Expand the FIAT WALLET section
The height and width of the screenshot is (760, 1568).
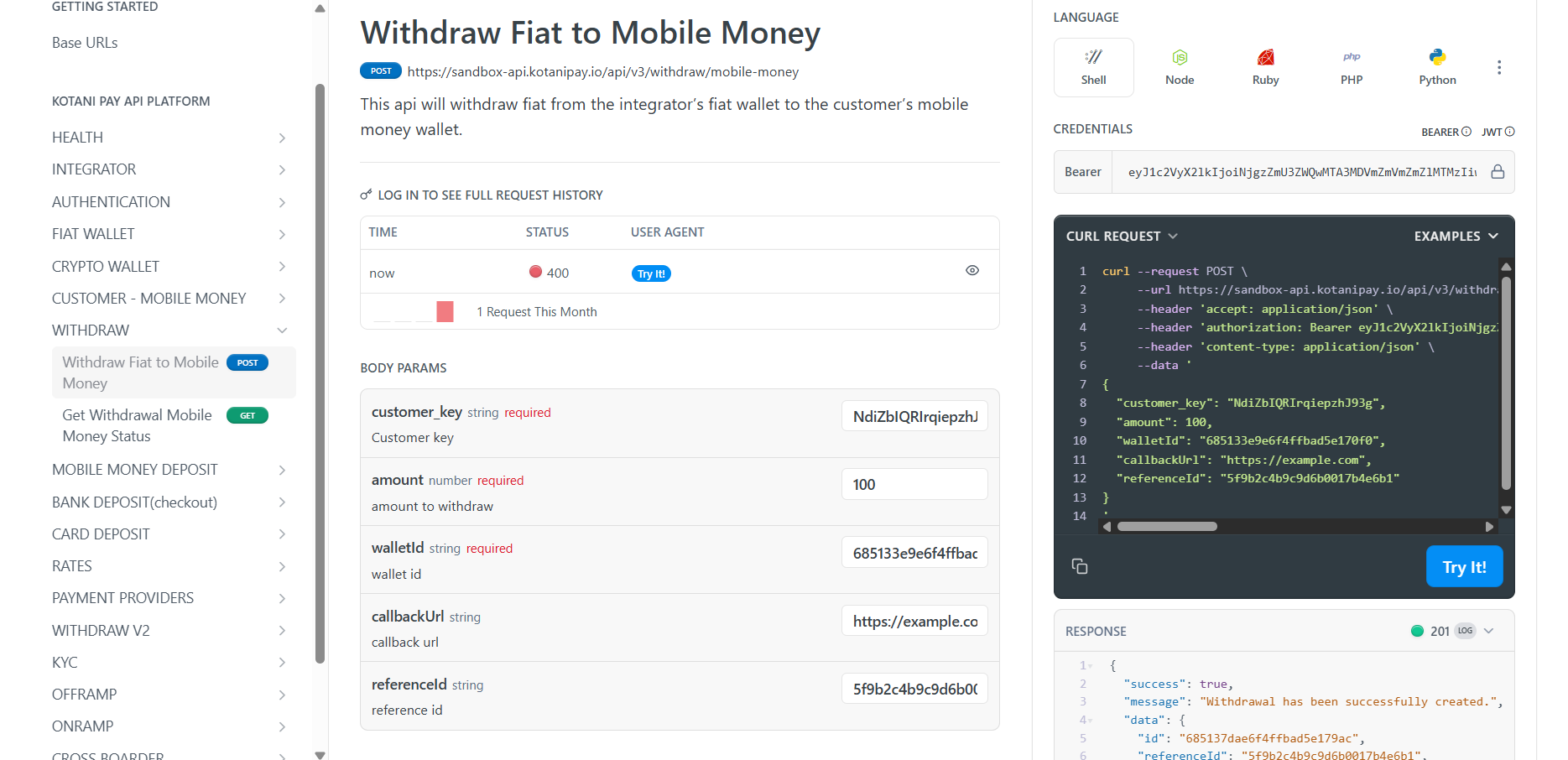(169, 234)
